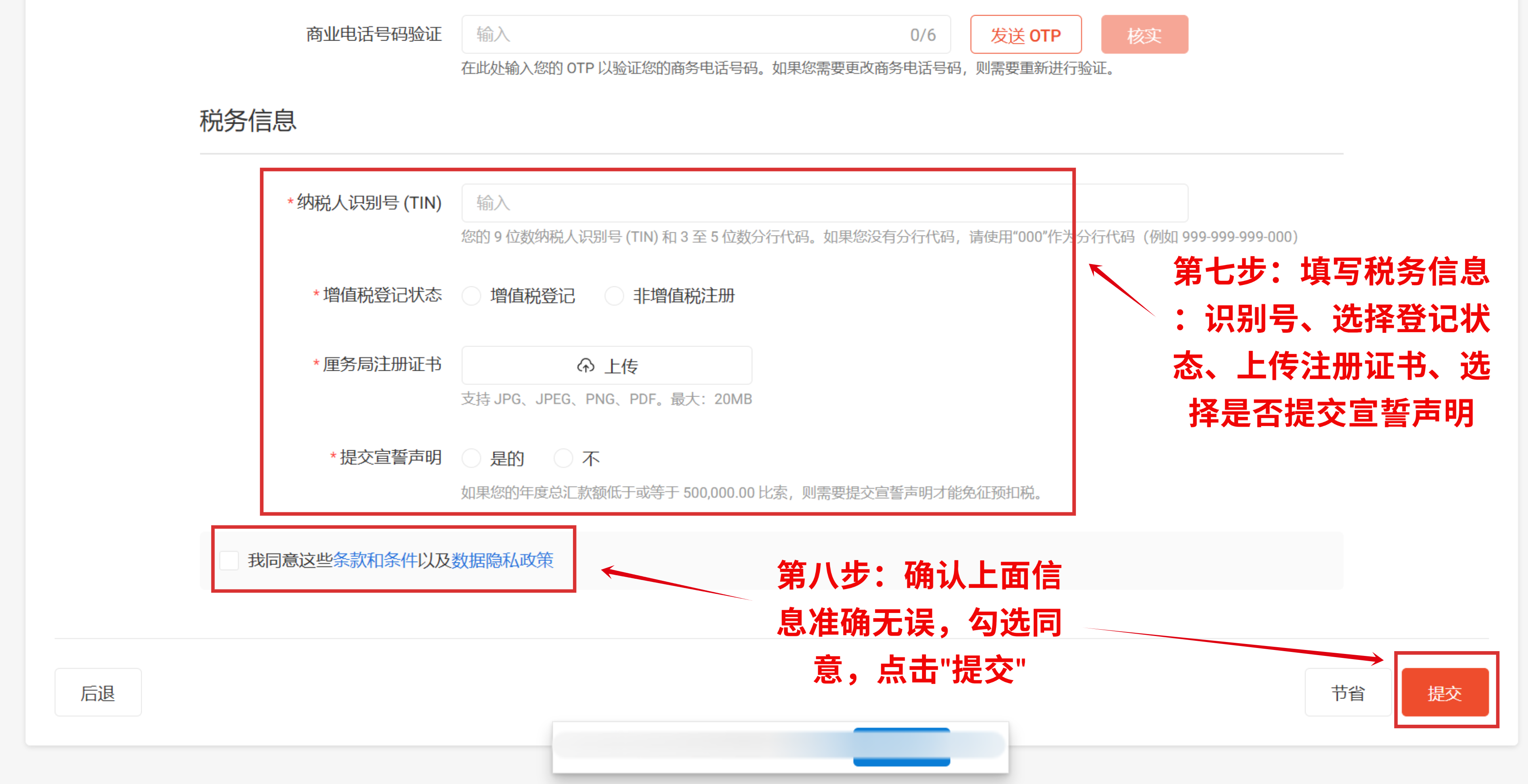Click the 增值税登记状态 label
Screen dimensions: 1528x784
click(x=382, y=295)
